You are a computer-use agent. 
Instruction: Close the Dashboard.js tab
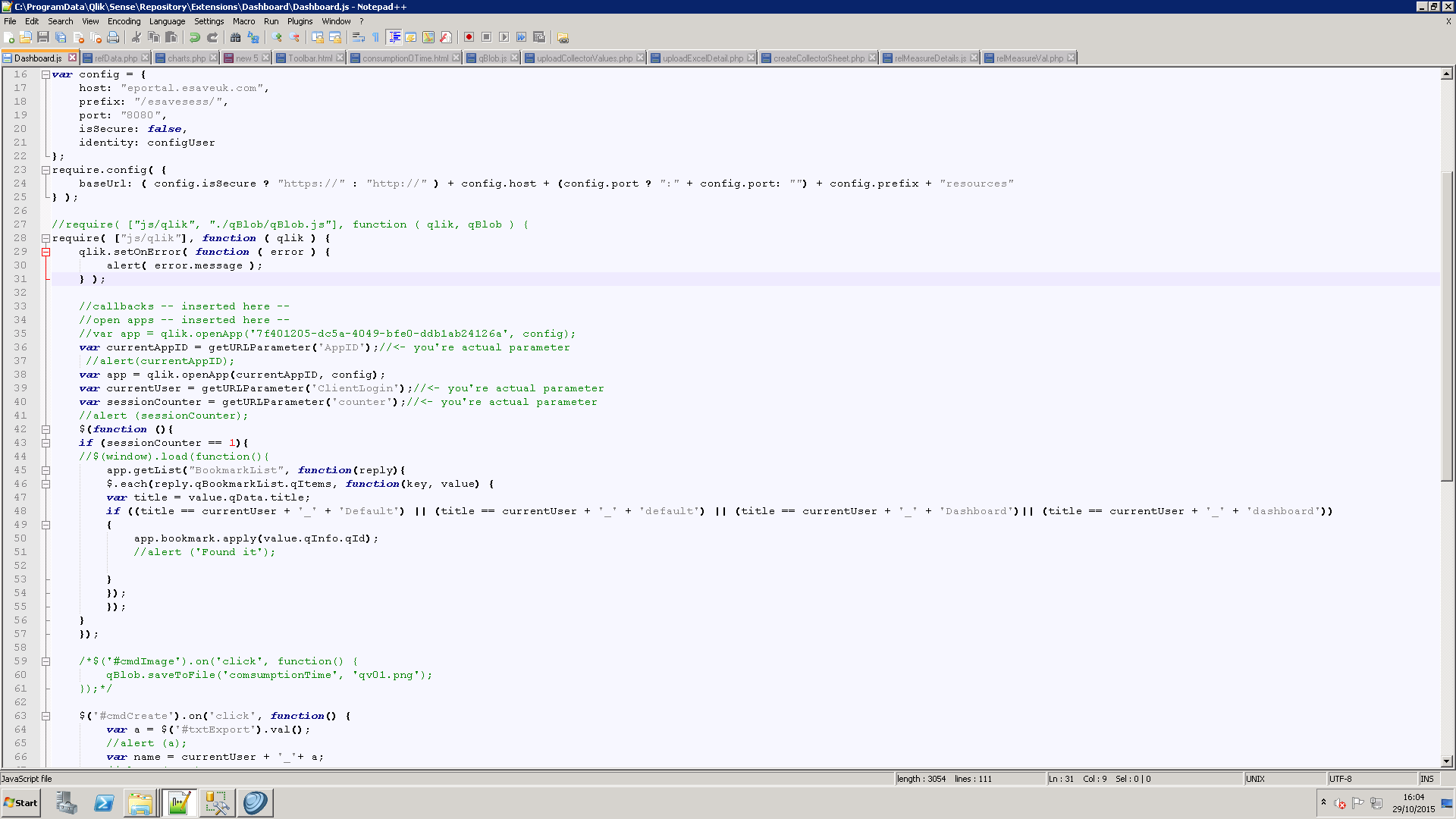point(72,58)
